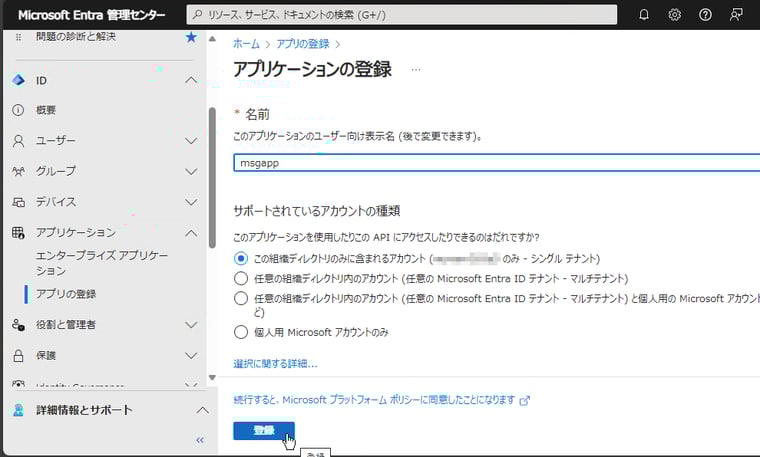Open the feedback person icon
Image resolution: width=760 pixels, height=457 pixels.
[x=736, y=15]
